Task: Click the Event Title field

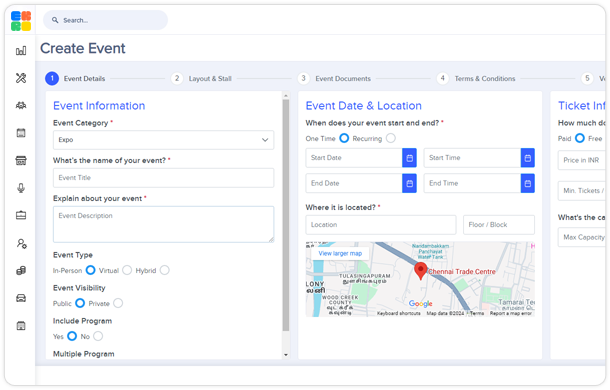Action: tap(163, 178)
